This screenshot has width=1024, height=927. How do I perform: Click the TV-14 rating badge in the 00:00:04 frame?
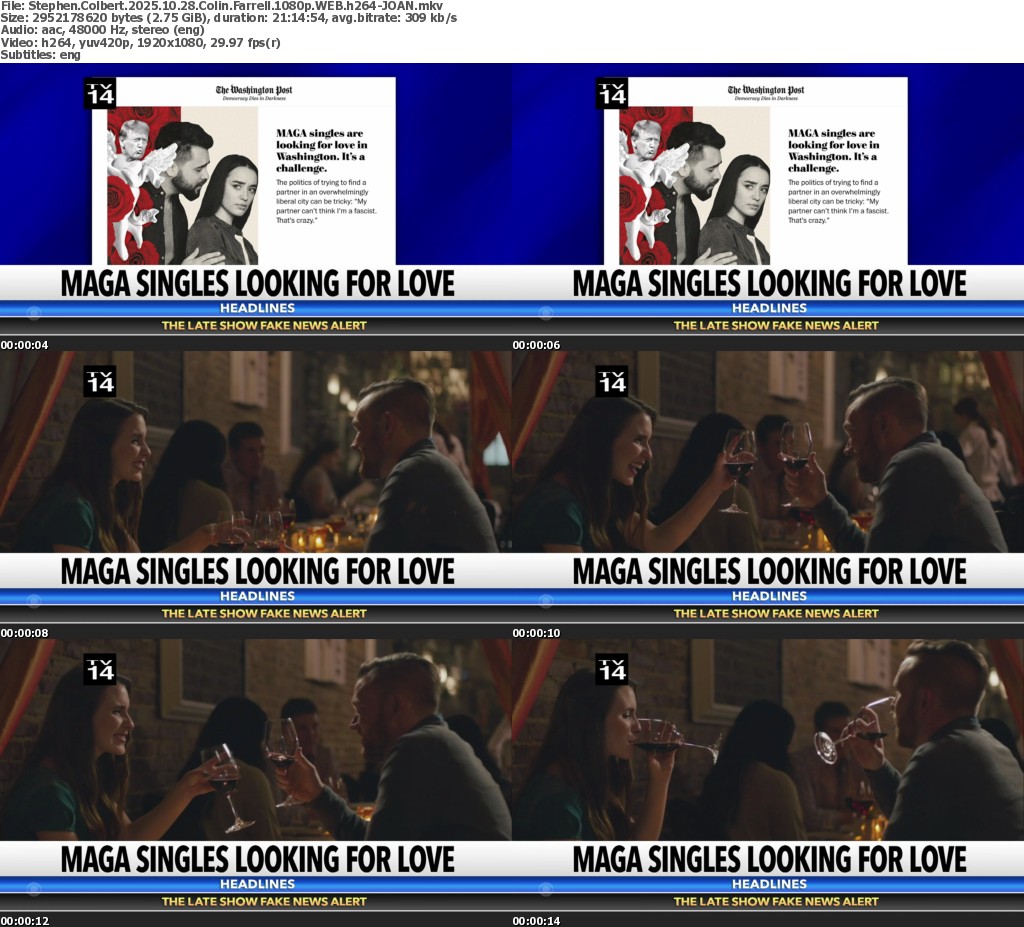pyautogui.click(x=100, y=94)
